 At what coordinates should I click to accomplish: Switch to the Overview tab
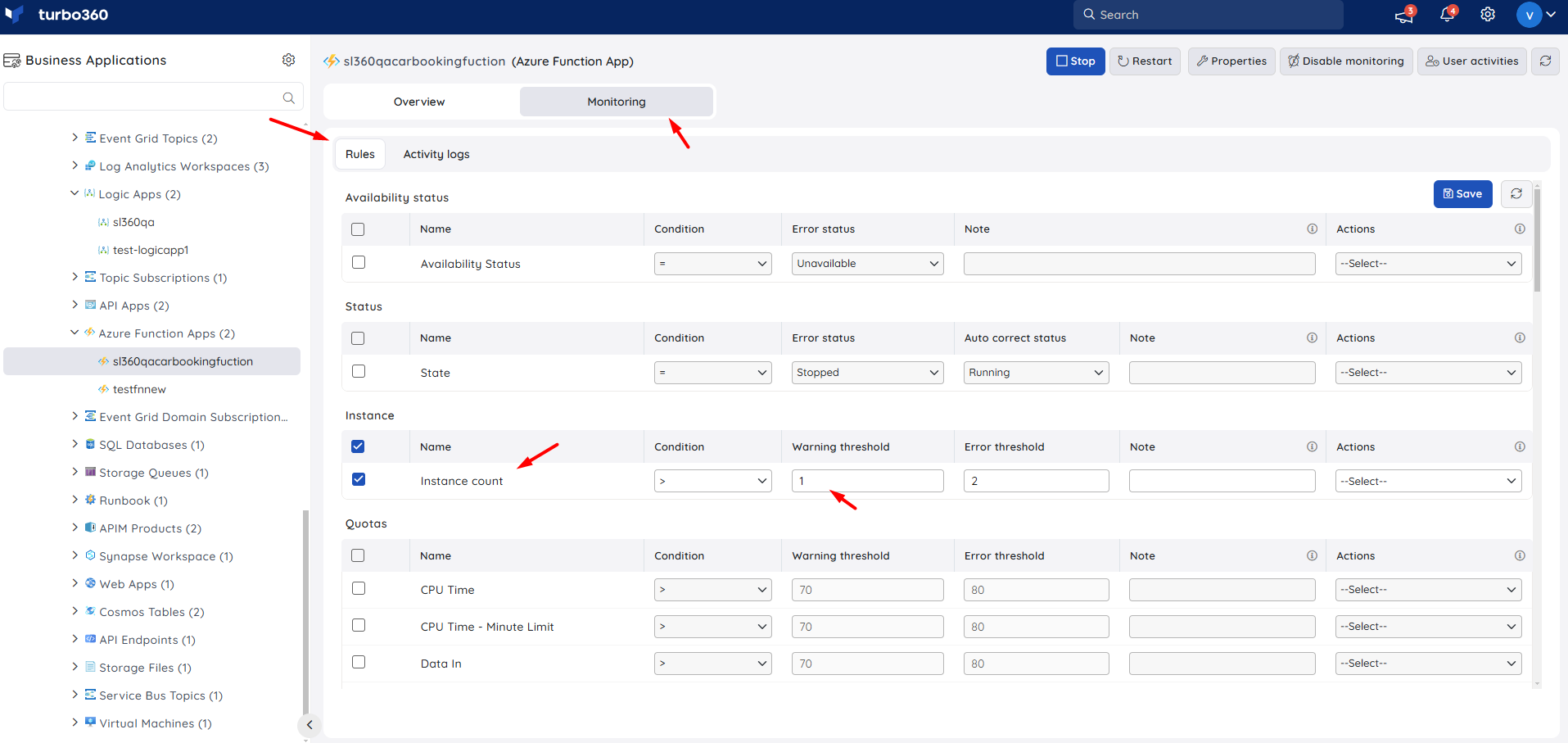coord(419,102)
